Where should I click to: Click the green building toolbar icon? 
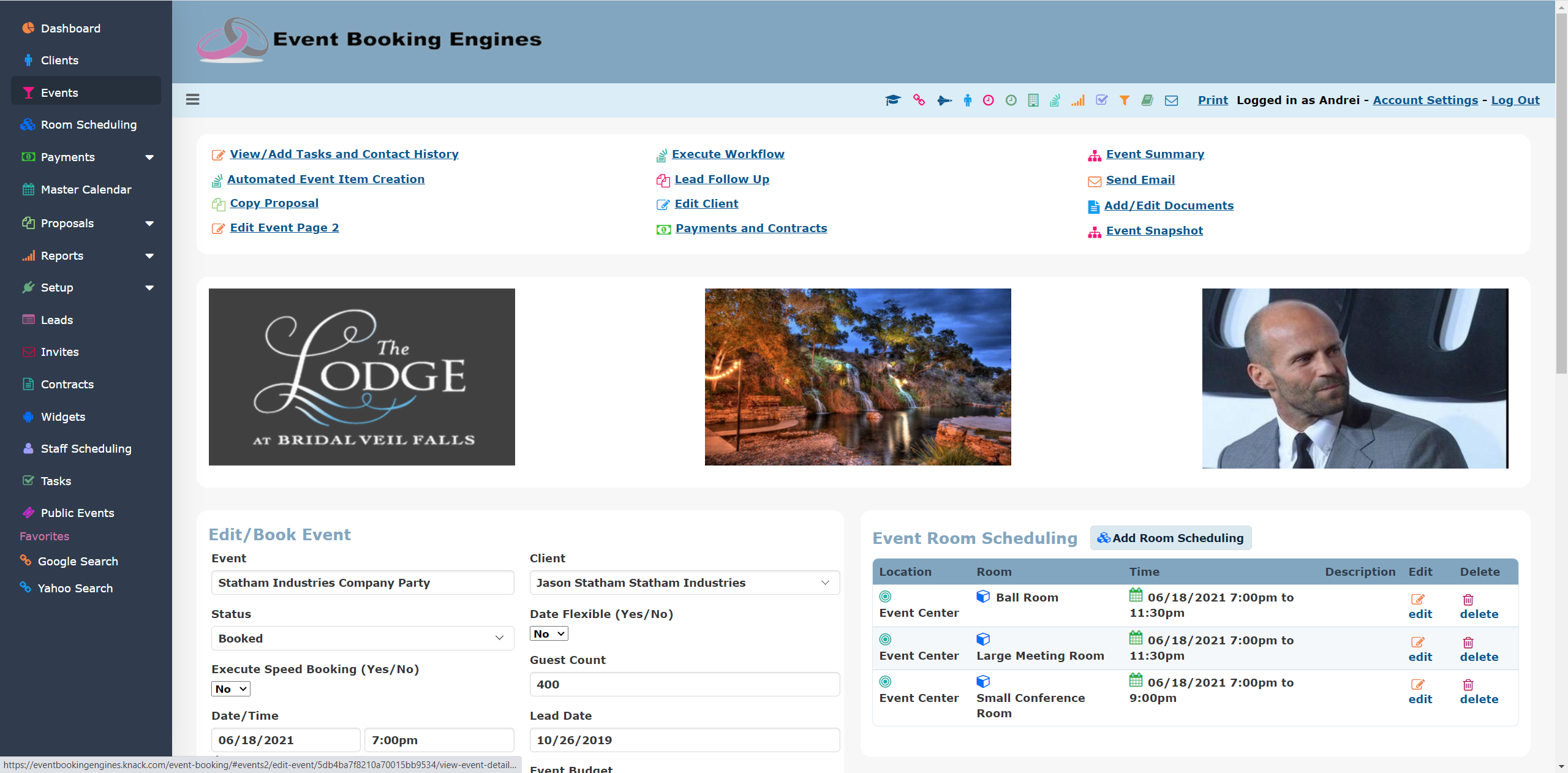1033,100
